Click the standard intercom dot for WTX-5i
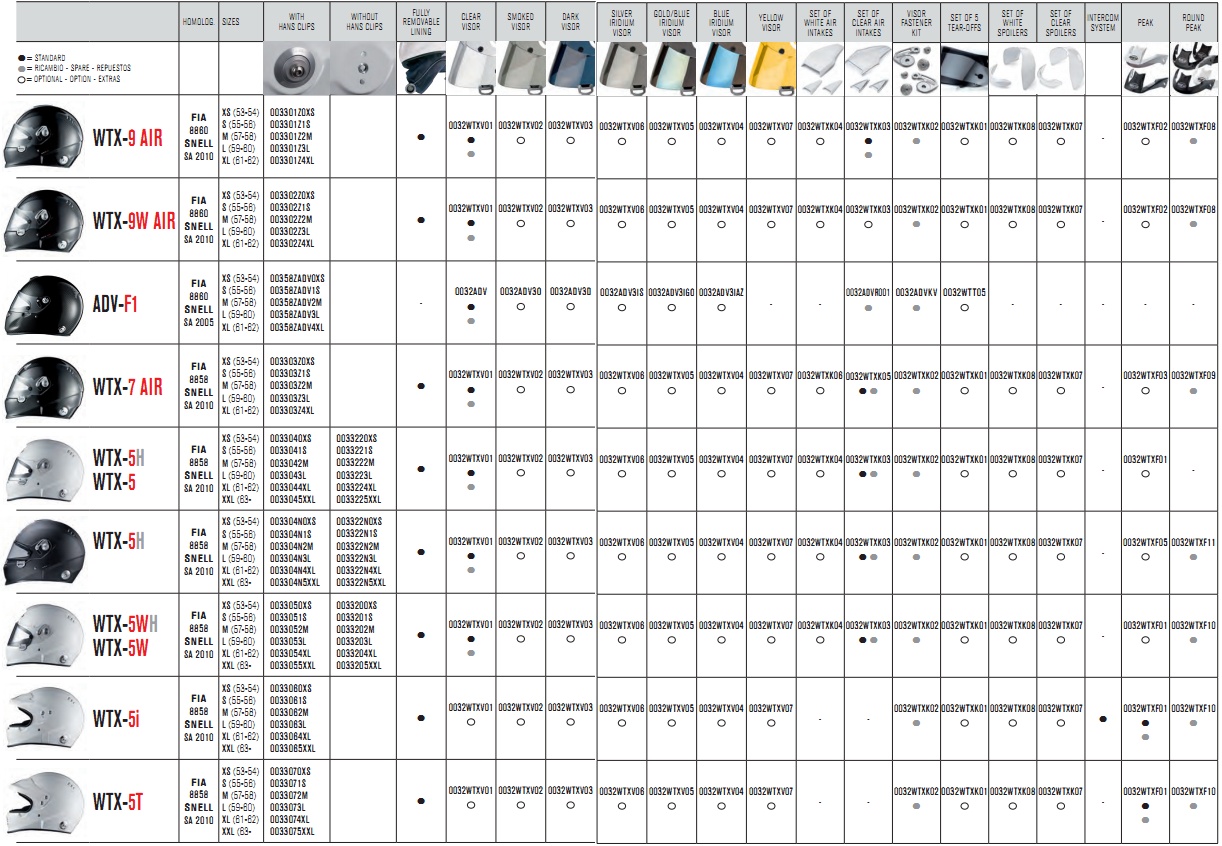This screenshot has width=1222, height=846. pyautogui.click(x=1103, y=719)
